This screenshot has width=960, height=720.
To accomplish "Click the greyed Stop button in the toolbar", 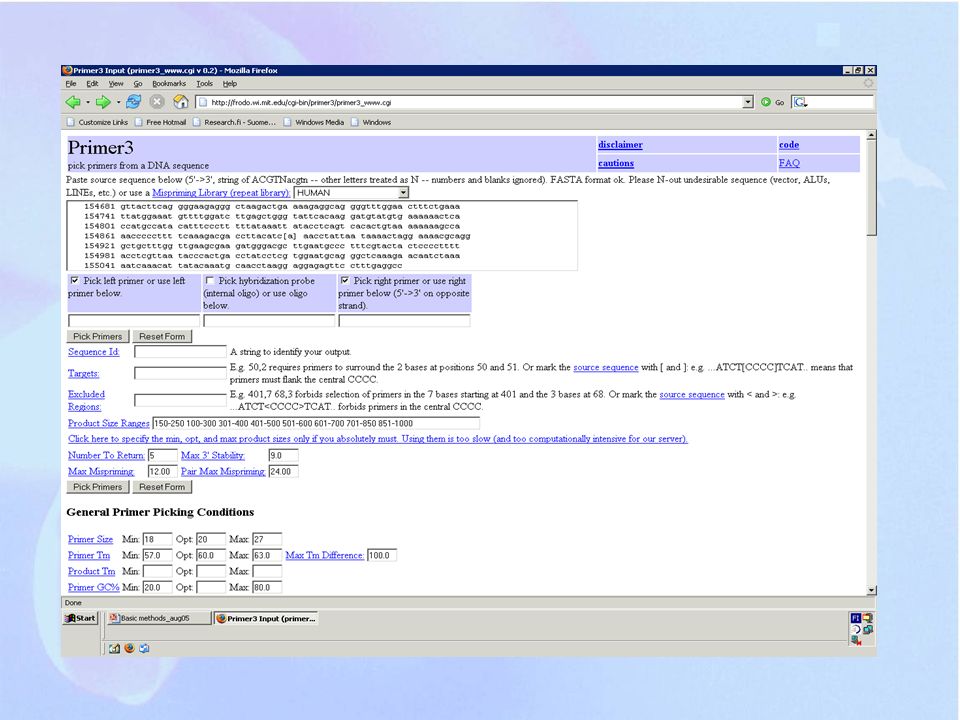I will [157, 102].
